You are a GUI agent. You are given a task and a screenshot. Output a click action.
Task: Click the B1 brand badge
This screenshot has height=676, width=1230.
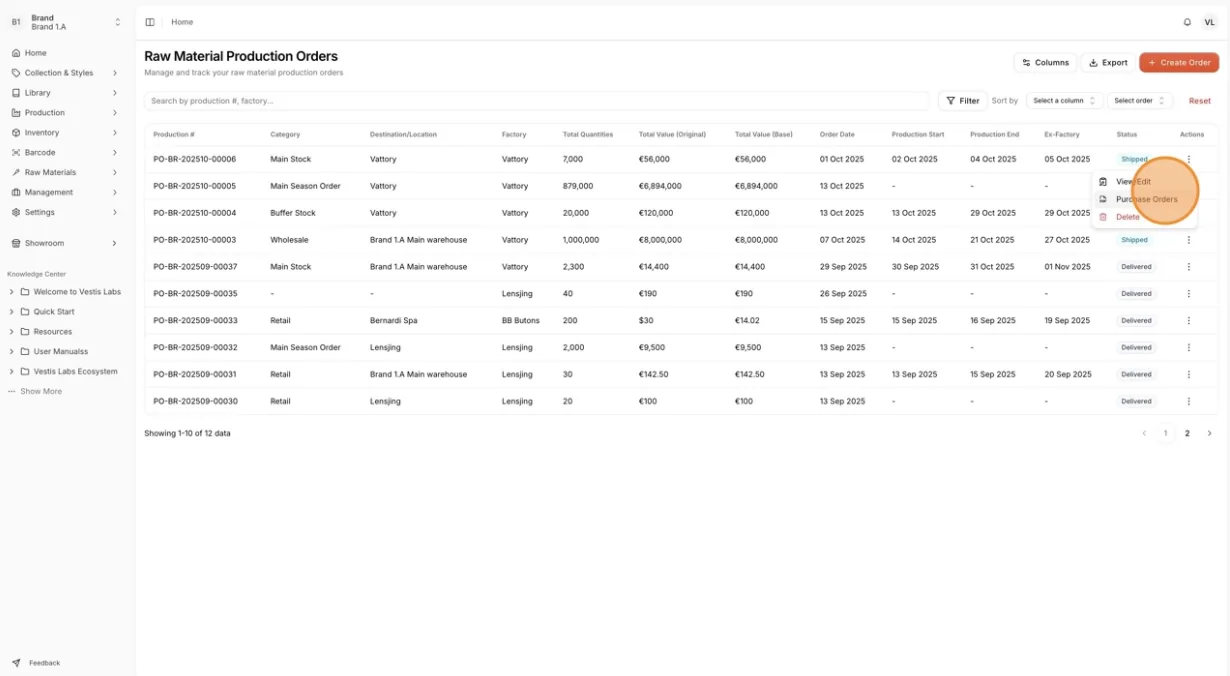click(x=16, y=22)
